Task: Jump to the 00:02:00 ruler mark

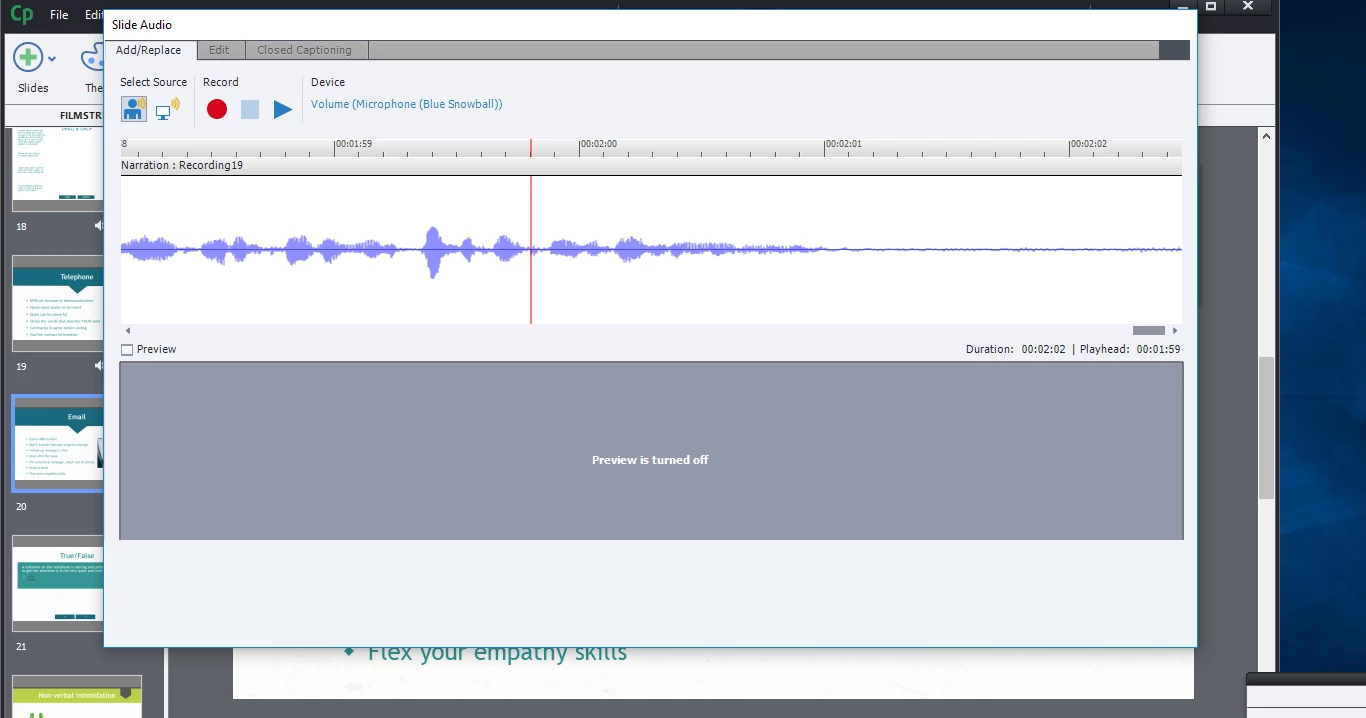Action: point(599,144)
